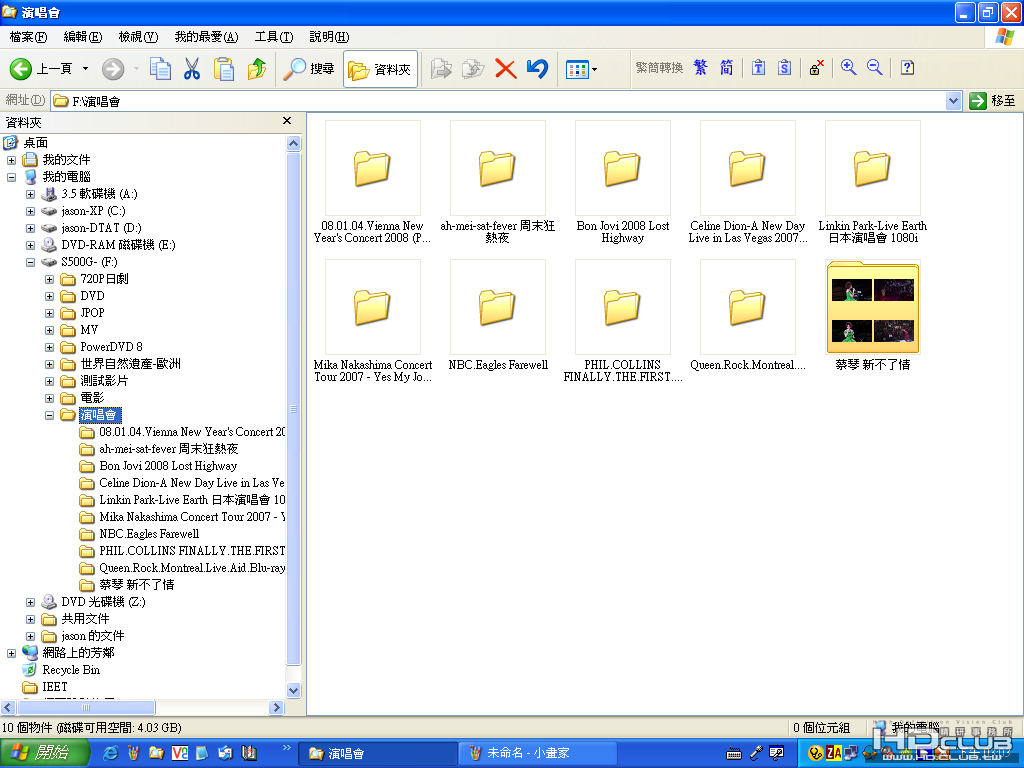Click the zoom out magnifier icon
The height and width of the screenshot is (768, 1024).
click(x=874, y=67)
